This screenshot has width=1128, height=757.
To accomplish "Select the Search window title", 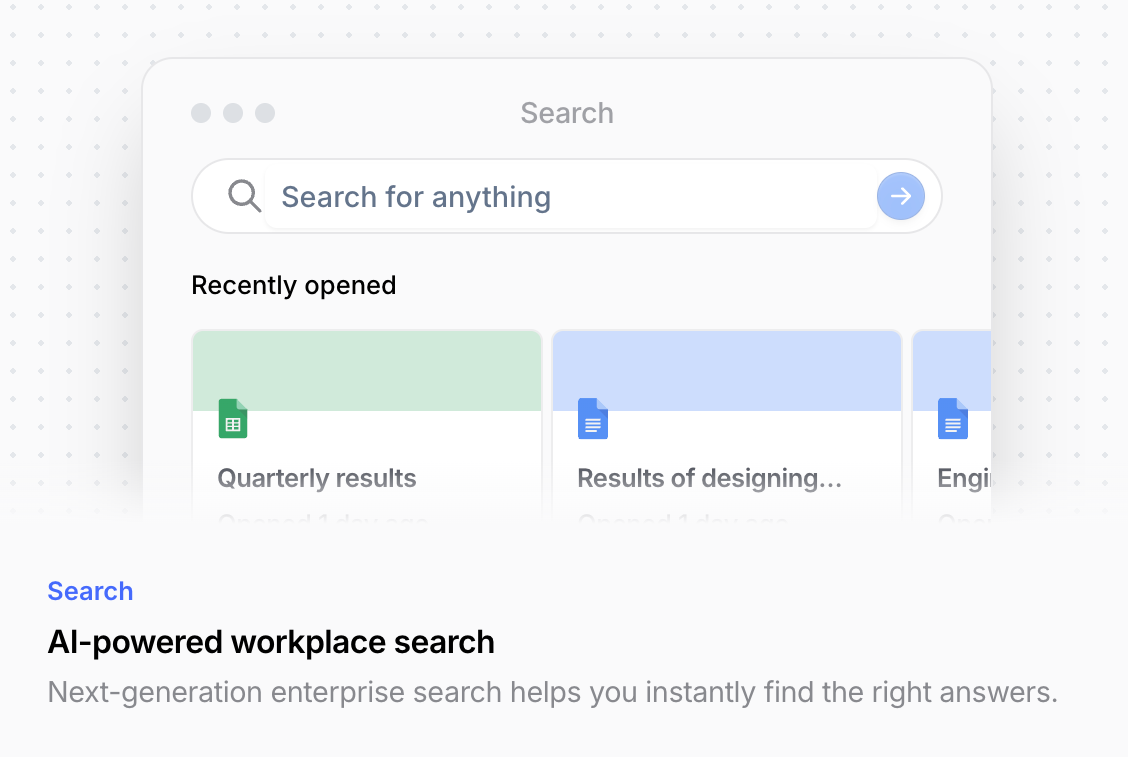I will 566,113.
